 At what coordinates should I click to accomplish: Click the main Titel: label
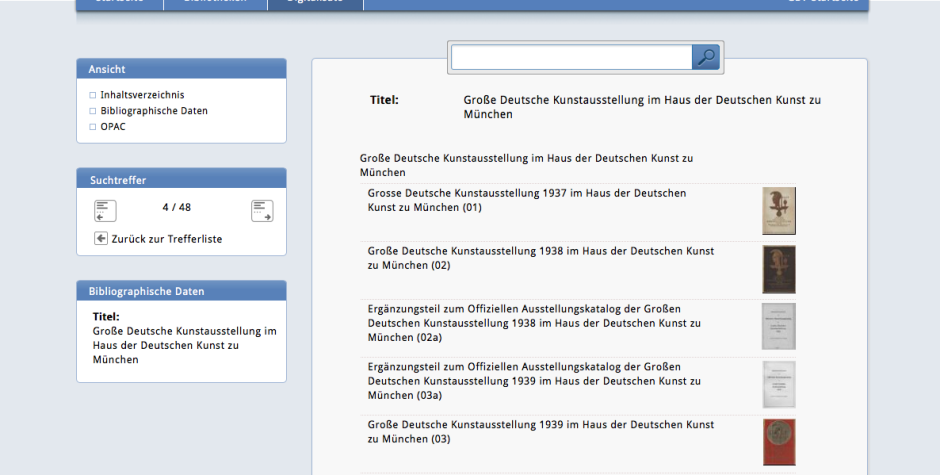(x=384, y=100)
